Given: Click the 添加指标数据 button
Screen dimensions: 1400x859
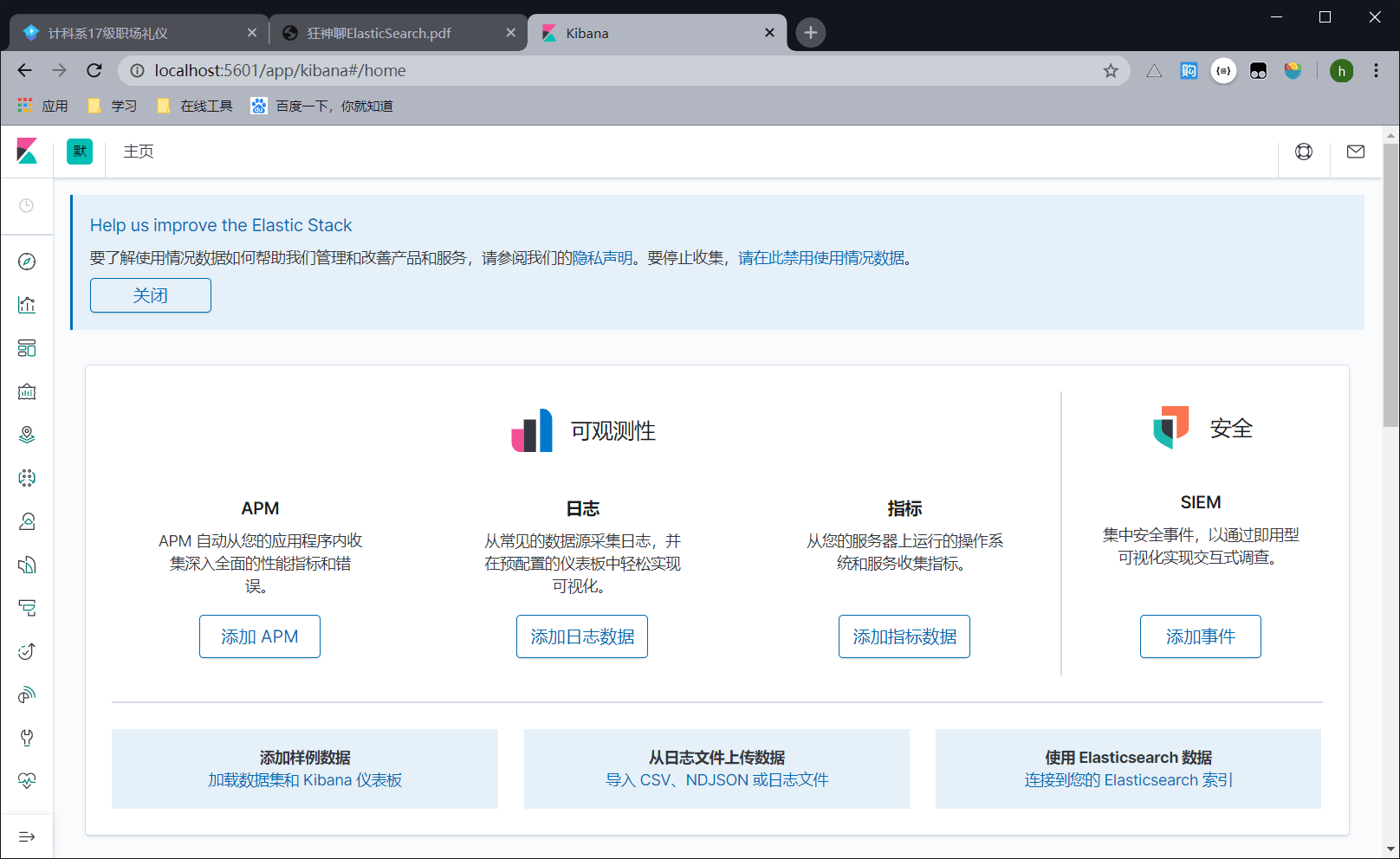Looking at the screenshot, I should pos(904,636).
